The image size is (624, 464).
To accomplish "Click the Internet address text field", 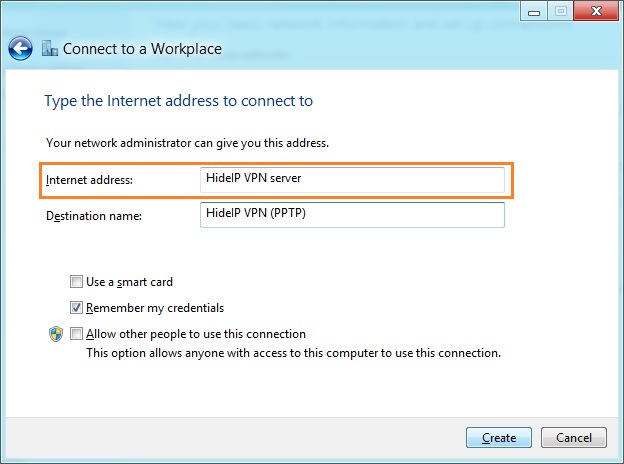I will pyautogui.click(x=352, y=179).
